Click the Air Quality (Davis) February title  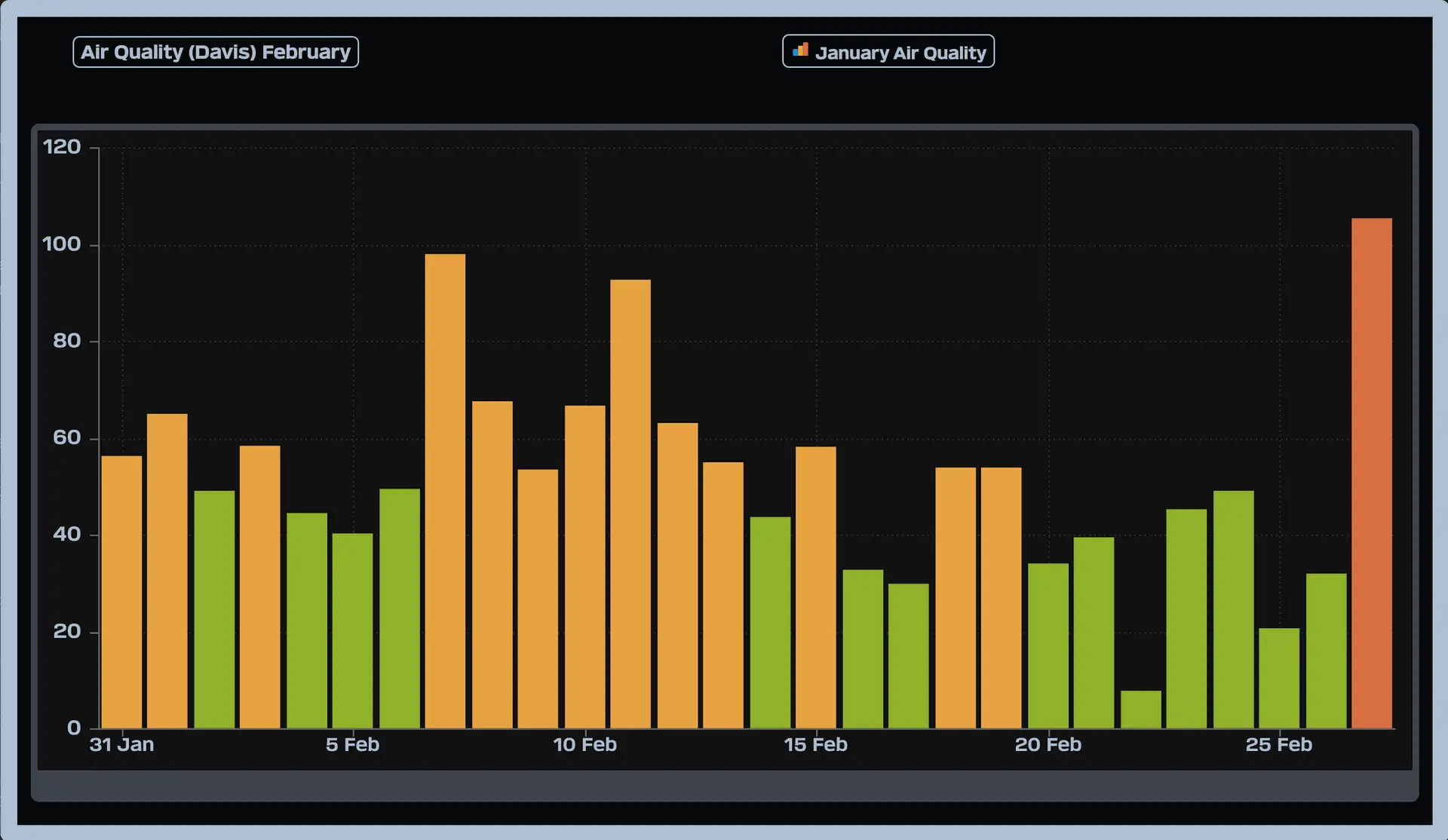pos(216,52)
